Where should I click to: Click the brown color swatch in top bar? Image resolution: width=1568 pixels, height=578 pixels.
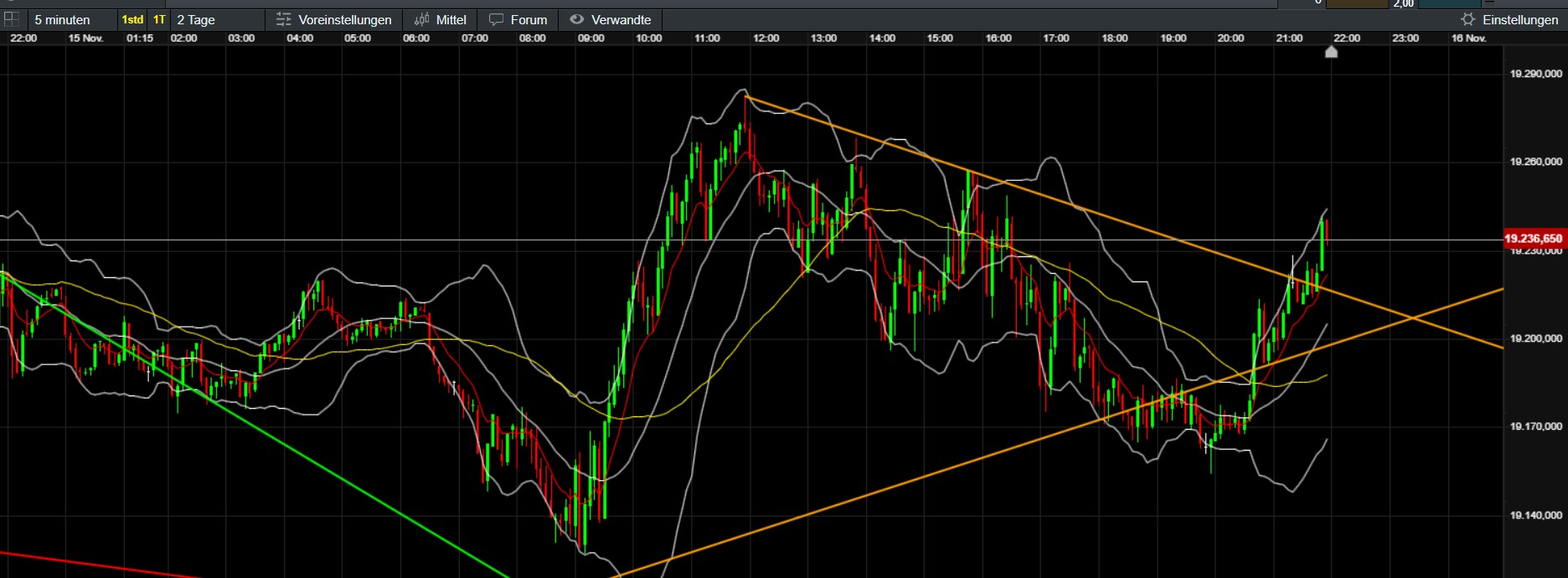(x=1357, y=4)
